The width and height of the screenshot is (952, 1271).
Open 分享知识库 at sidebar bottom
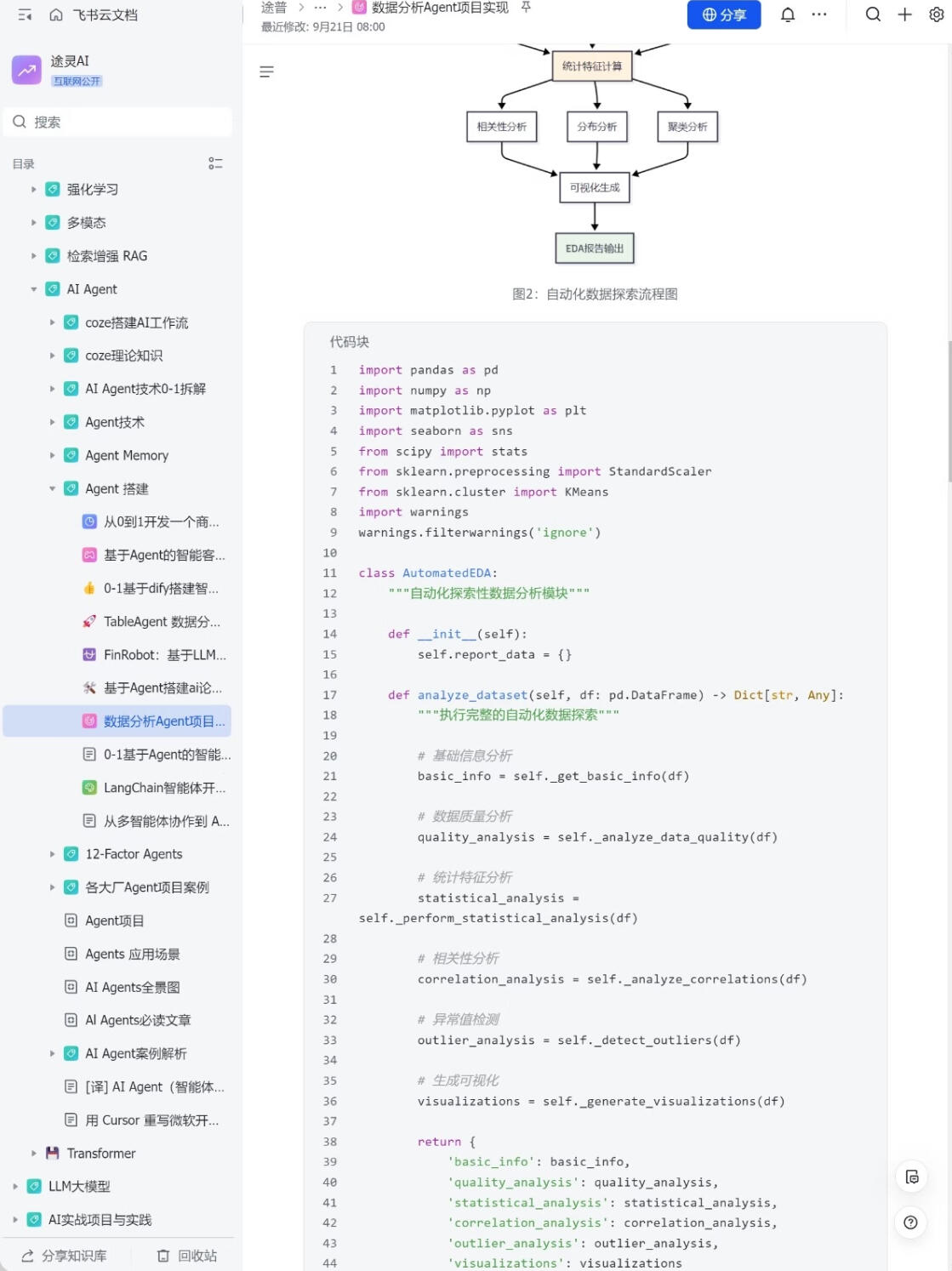(x=64, y=1256)
